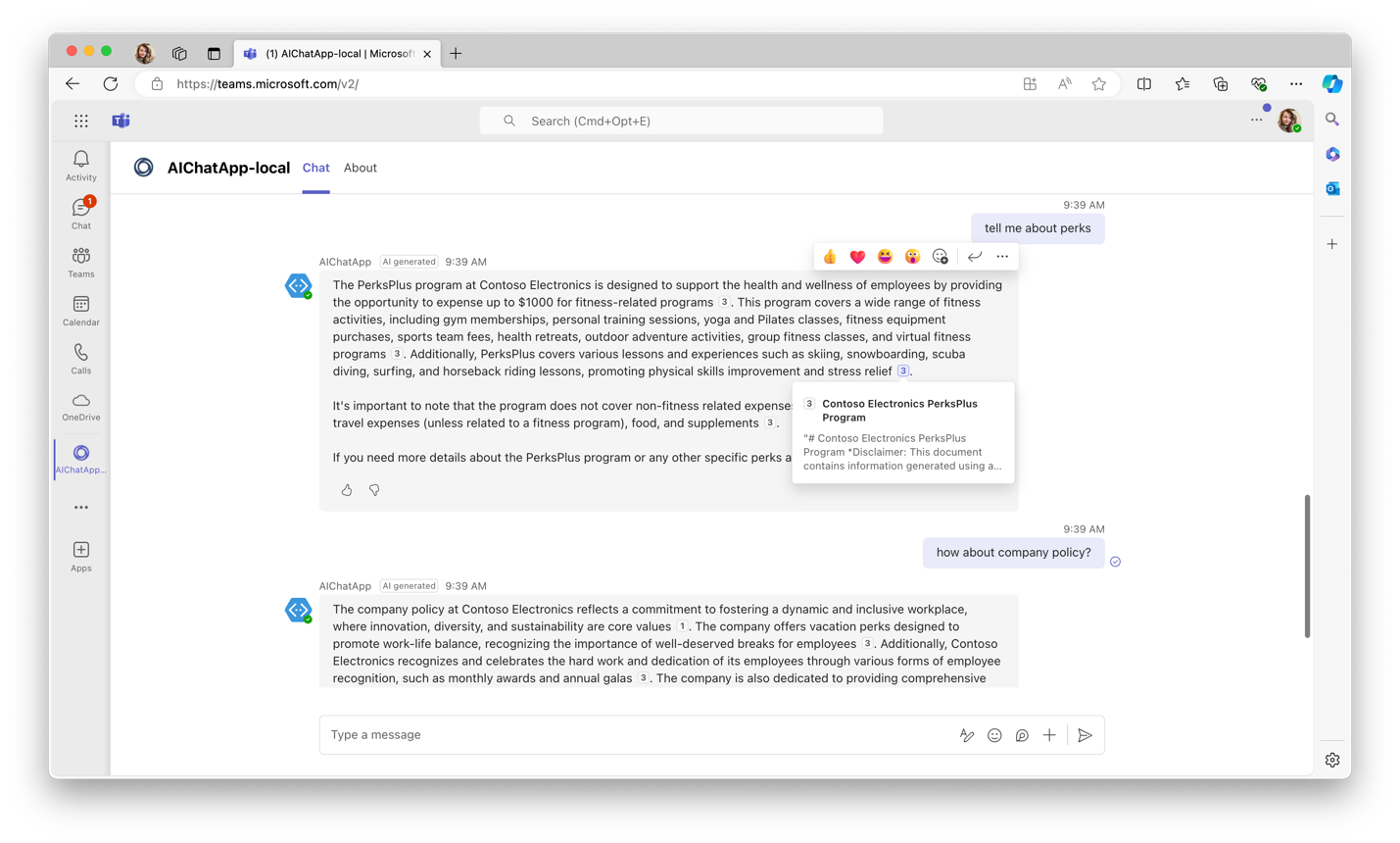Switch to the About tab
The height and width of the screenshot is (843, 1400).
[361, 168]
